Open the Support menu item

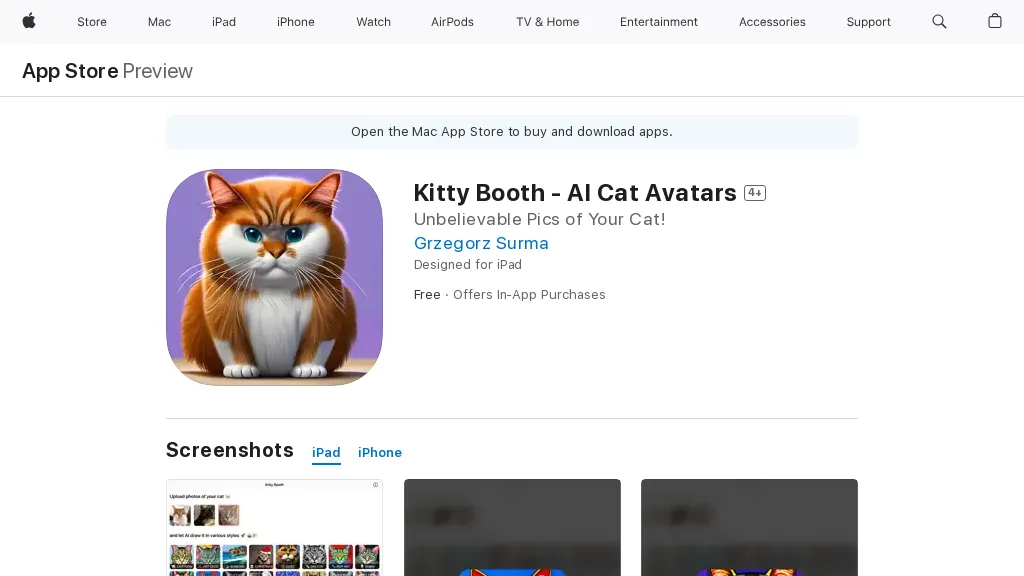pos(868,22)
